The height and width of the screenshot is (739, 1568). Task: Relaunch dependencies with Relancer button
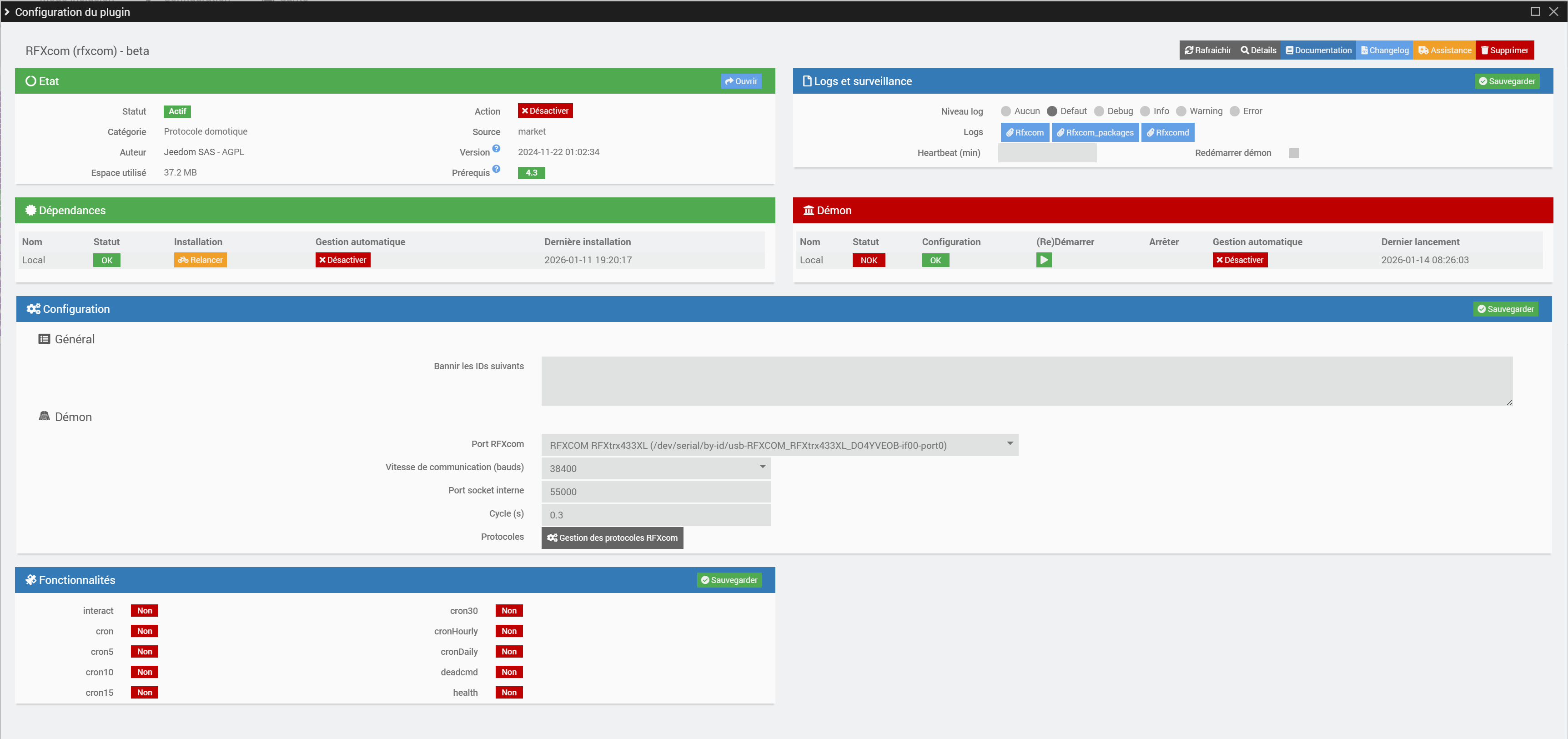pos(200,260)
